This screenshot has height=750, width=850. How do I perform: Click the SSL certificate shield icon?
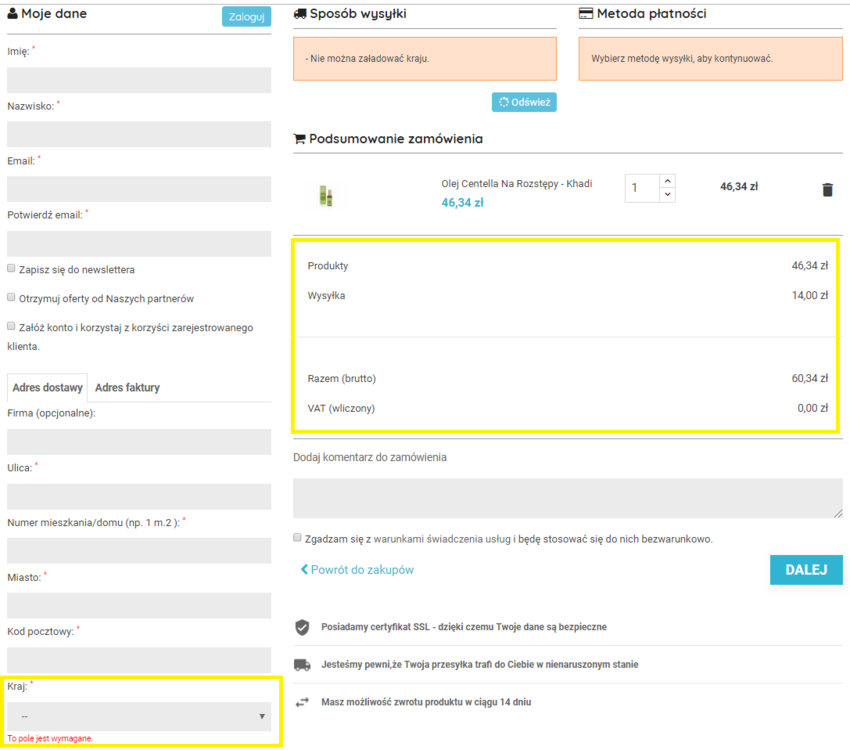coord(302,627)
